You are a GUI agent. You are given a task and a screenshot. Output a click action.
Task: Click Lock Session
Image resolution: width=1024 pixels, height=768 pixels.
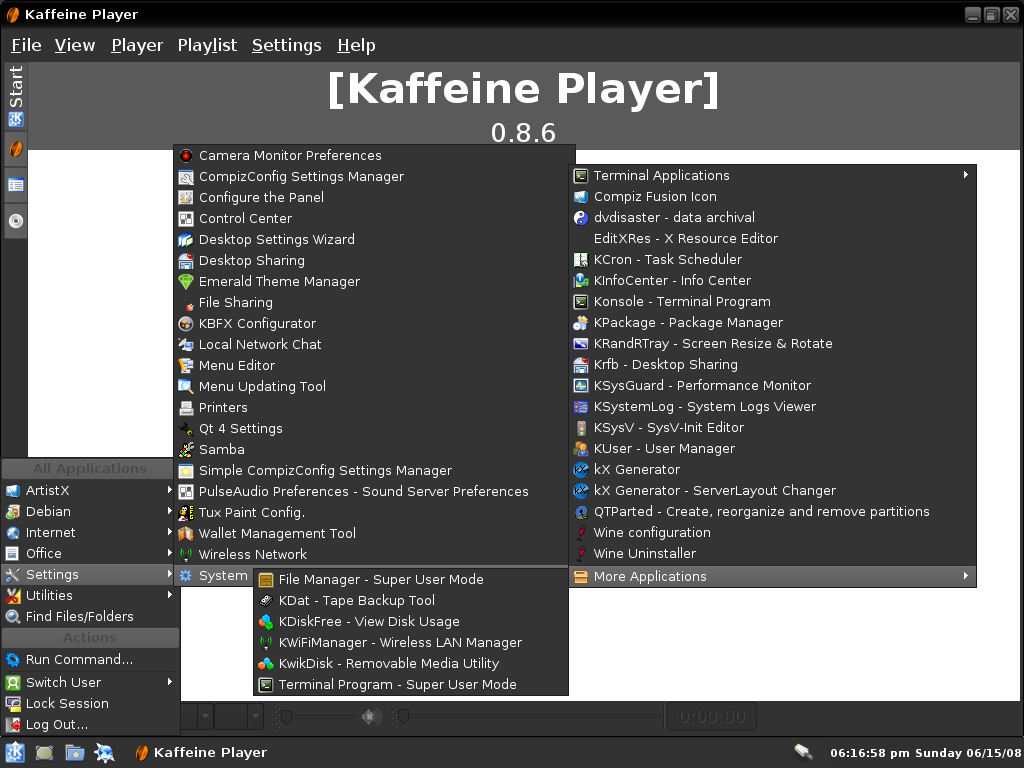tap(90, 703)
